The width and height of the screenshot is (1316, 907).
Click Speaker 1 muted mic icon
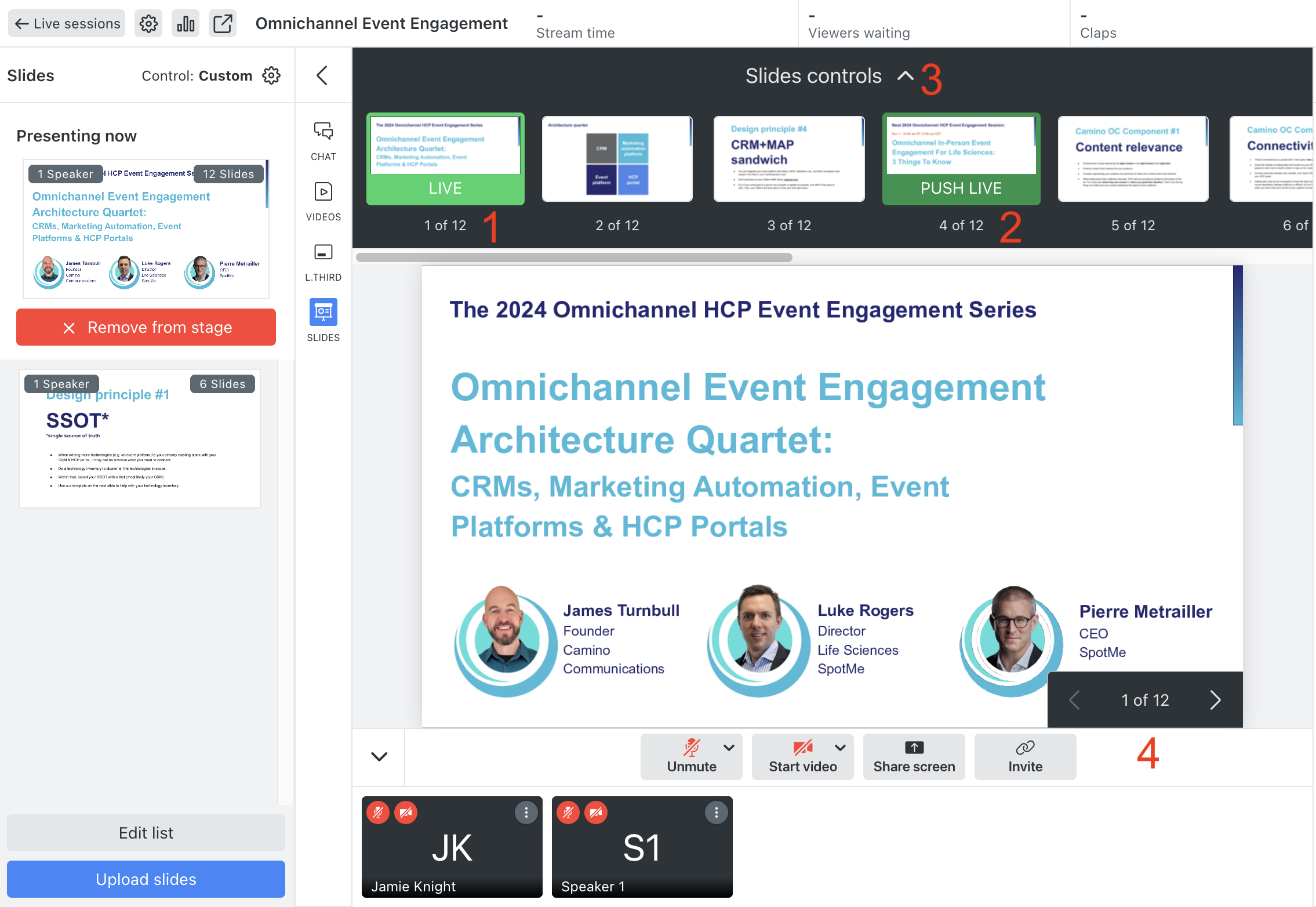coord(568,812)
